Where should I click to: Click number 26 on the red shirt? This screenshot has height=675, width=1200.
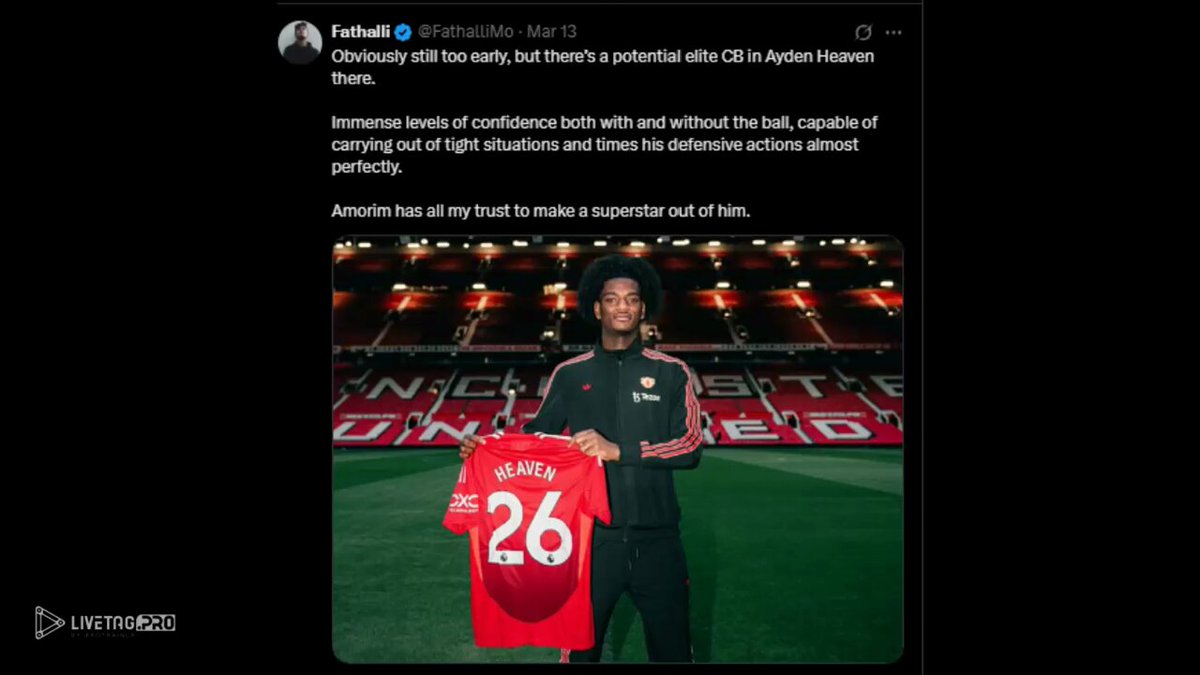coord(530,527)
